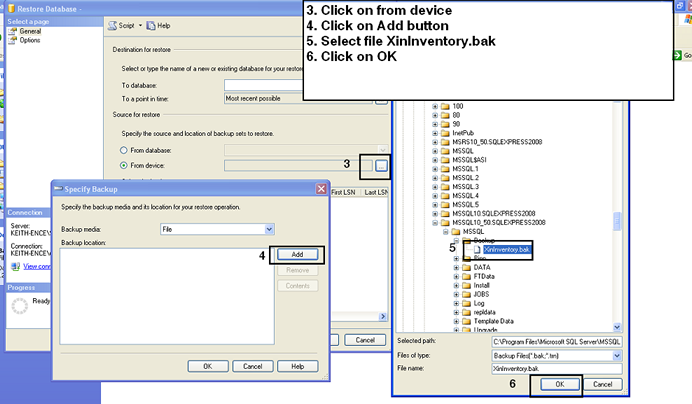692x404 pixels.
Task: Open the Backup media dropdown
Action: [269, 229]
